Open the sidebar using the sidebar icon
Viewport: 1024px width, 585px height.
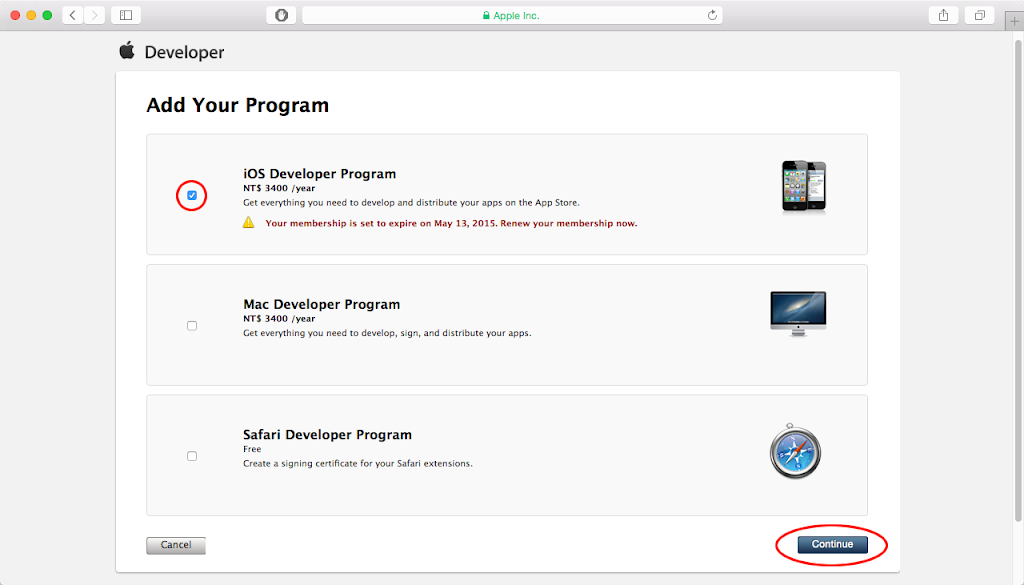[x=124, y=15]
